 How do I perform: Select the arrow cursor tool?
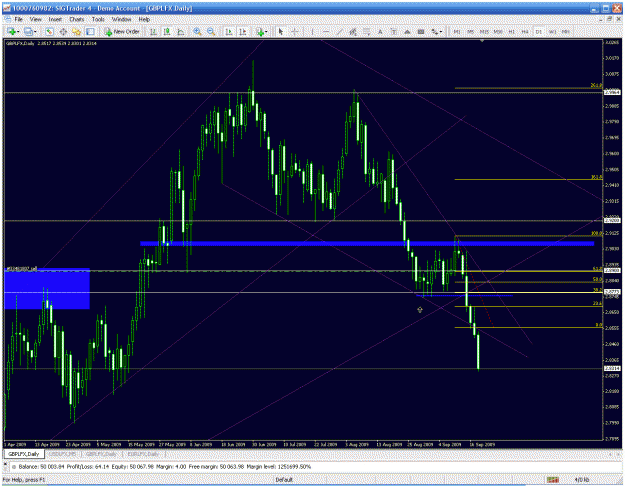pyautogui.click(x=281, y=31)
